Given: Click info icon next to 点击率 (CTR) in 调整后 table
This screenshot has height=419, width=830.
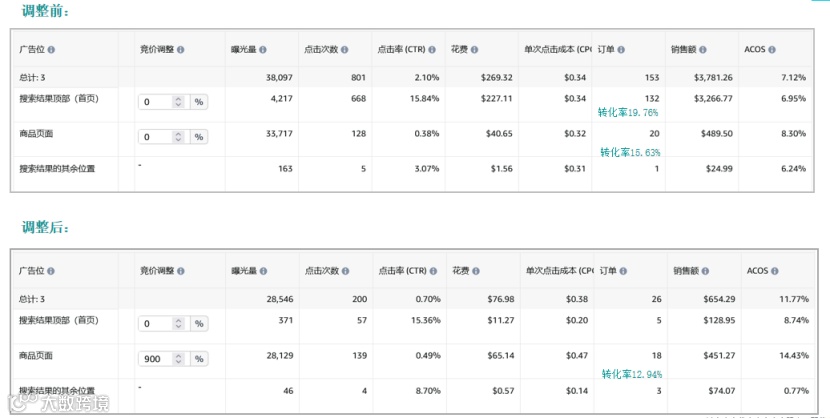Looking at the screenshot, I should pyautogui.click(x=433, y=271).
